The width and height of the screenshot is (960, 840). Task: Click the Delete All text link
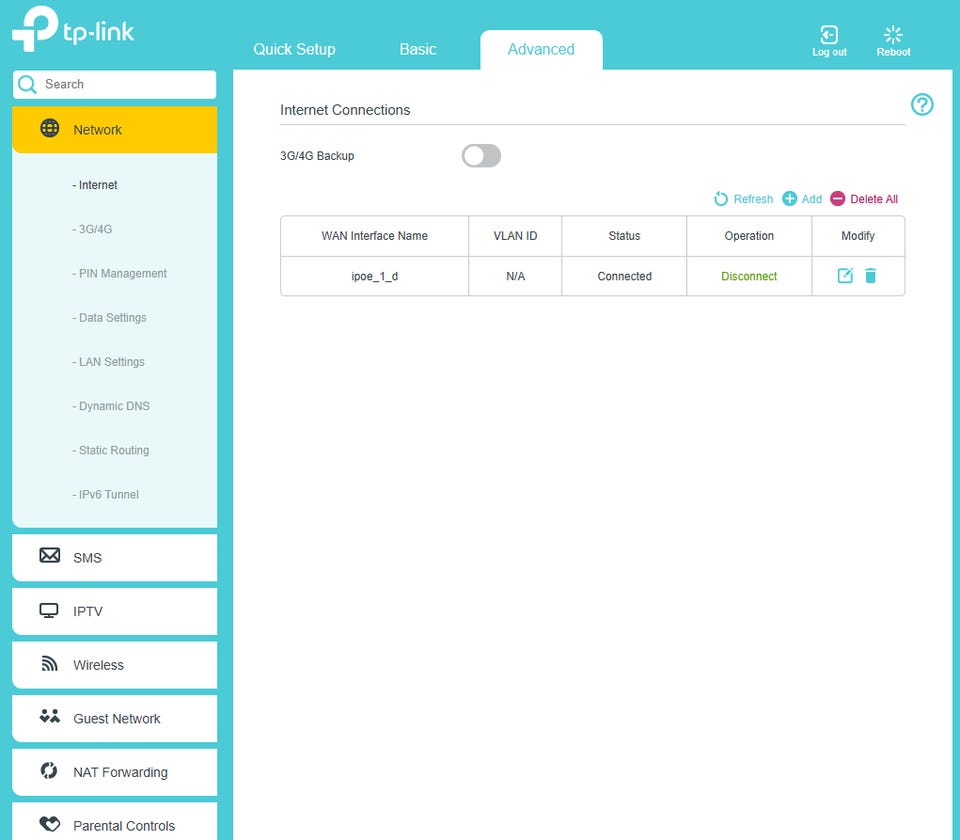coord(874,199)
